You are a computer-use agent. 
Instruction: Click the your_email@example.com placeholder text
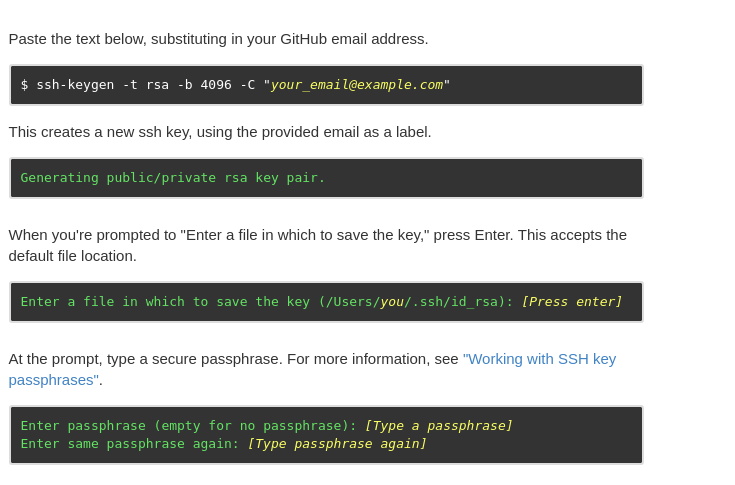click(357, 85)
